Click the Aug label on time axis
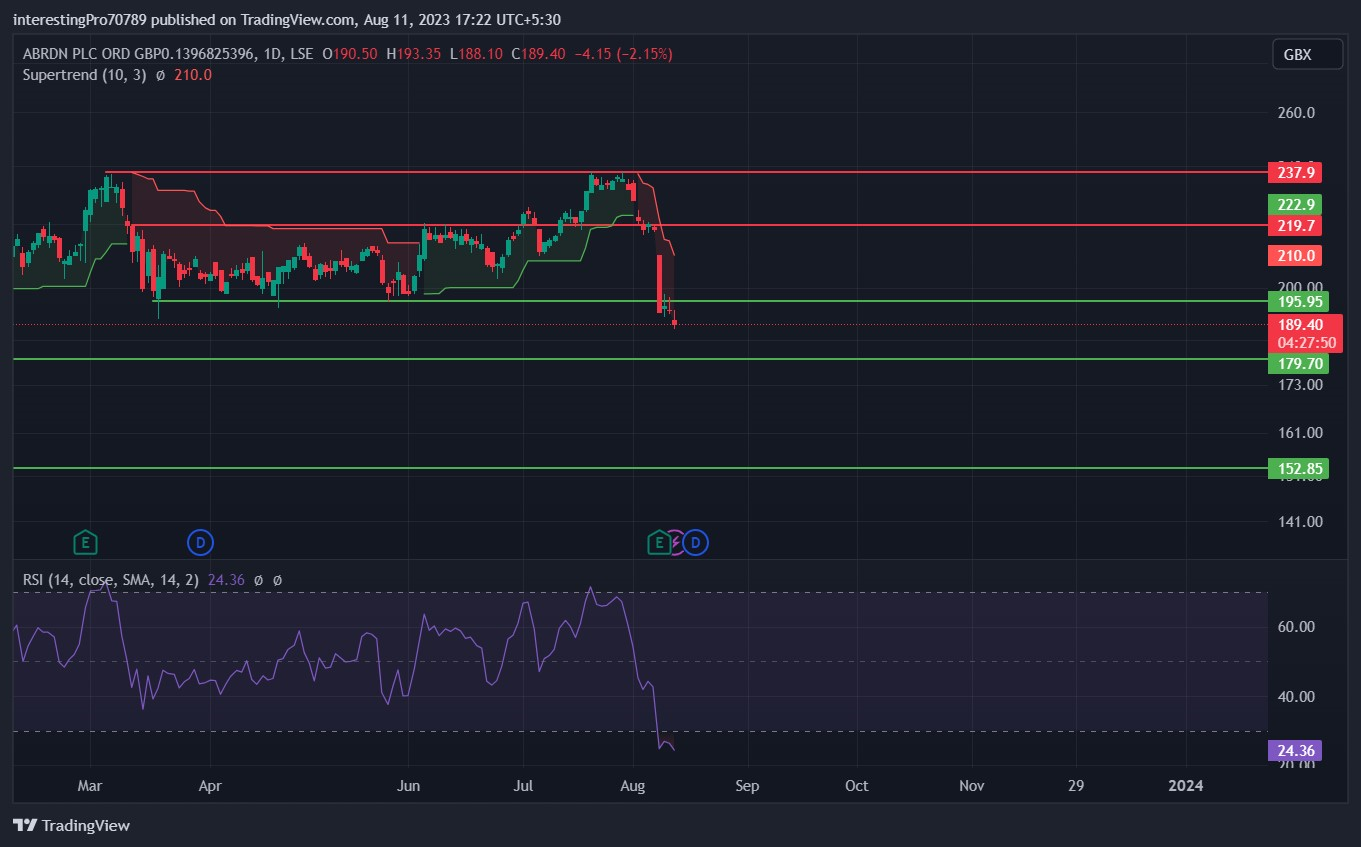Screen dimensions: 1361x847 pos(632,786)
